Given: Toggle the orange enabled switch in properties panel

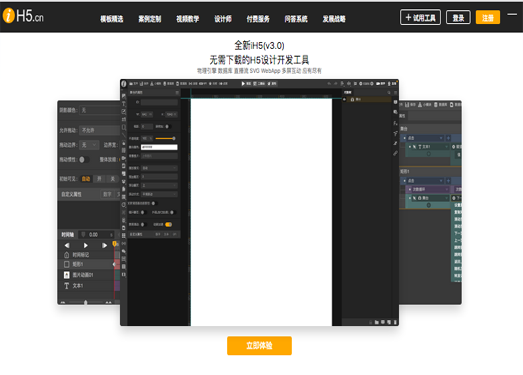Looking at the screenshot, I should coord(168,224).
